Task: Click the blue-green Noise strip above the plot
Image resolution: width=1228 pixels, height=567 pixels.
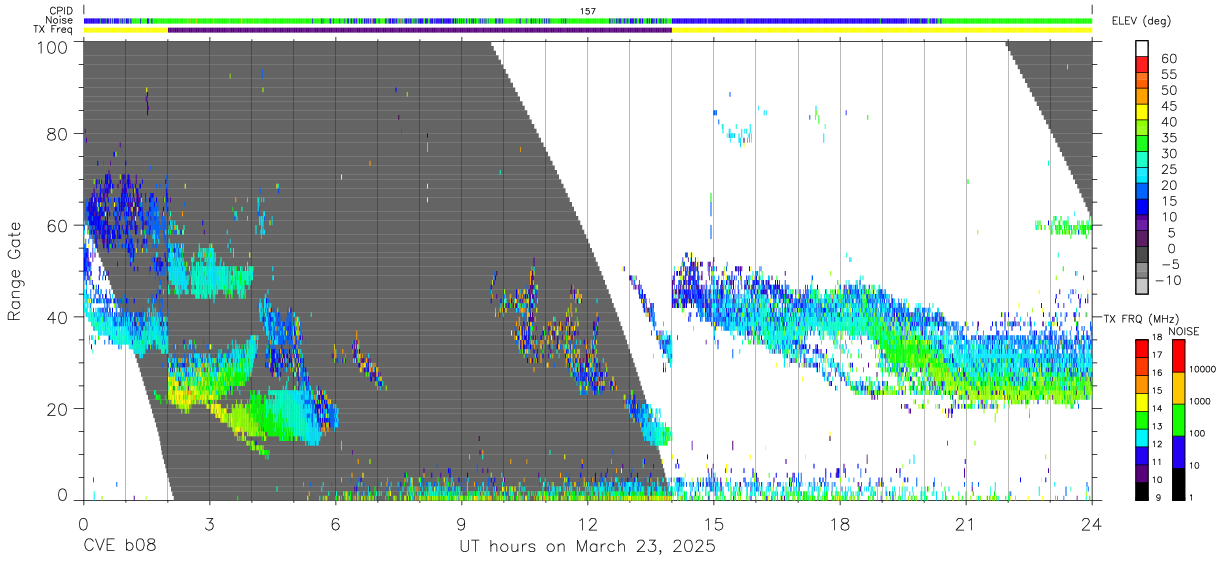Action: point(588,20)
